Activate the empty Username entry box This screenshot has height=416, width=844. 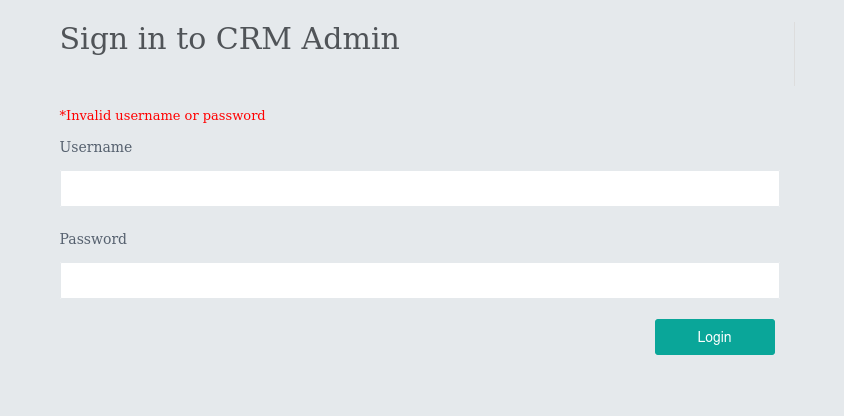419,188
